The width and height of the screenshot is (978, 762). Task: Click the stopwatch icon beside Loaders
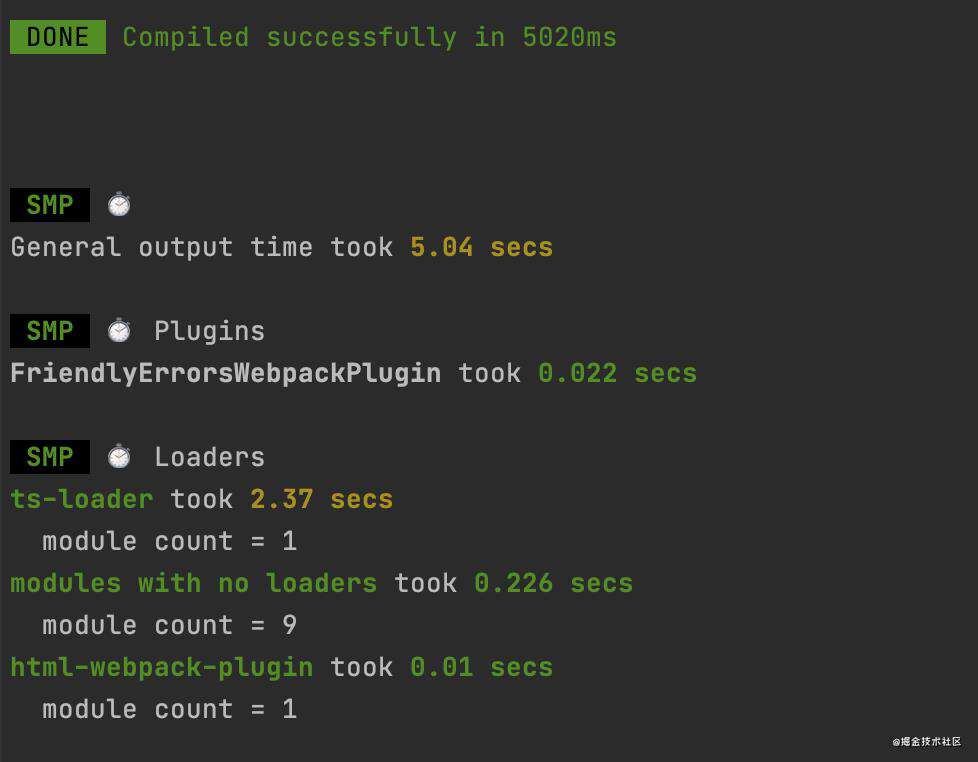[x=119, y=456]
